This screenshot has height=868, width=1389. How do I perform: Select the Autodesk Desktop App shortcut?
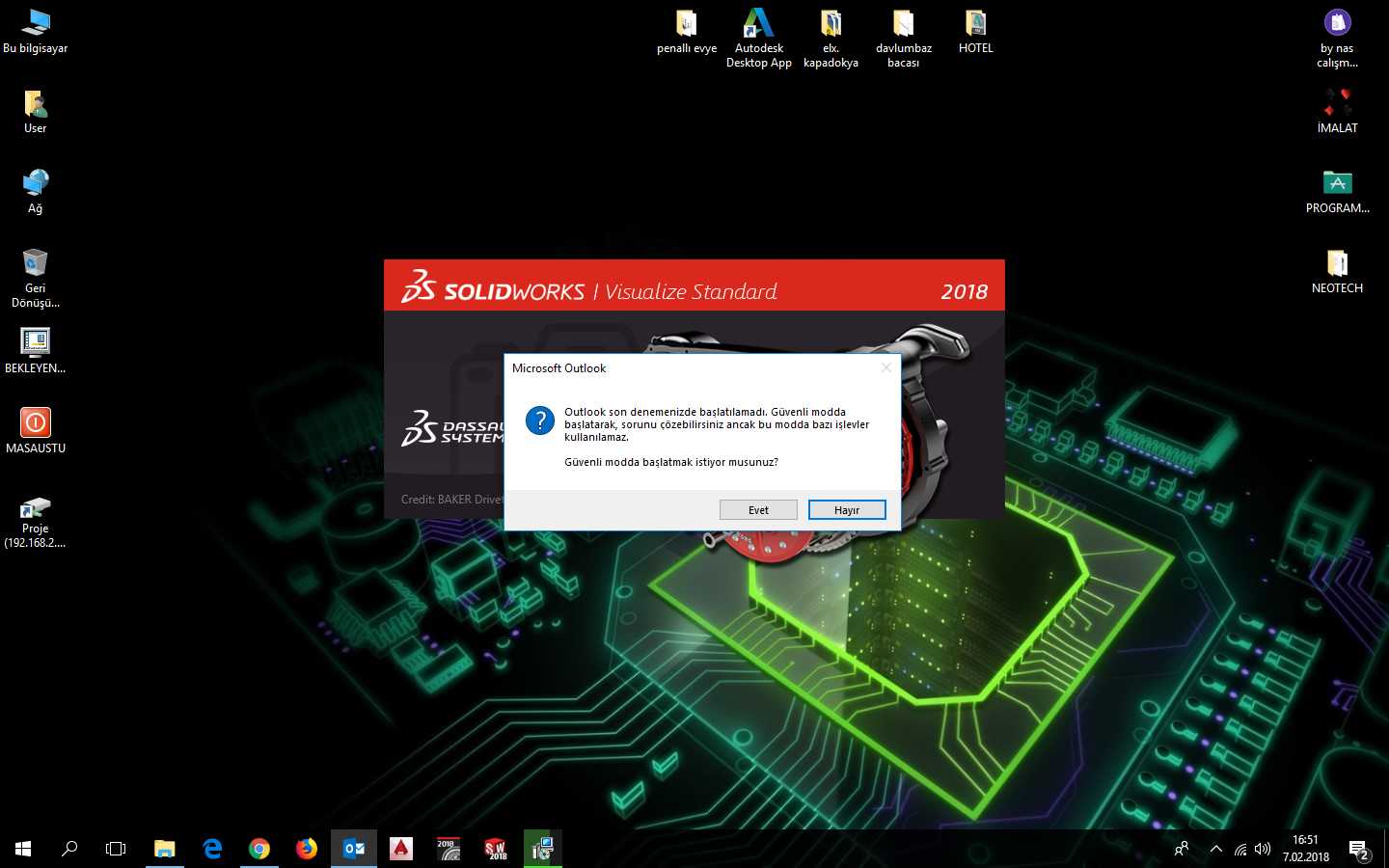click(759, 38)
